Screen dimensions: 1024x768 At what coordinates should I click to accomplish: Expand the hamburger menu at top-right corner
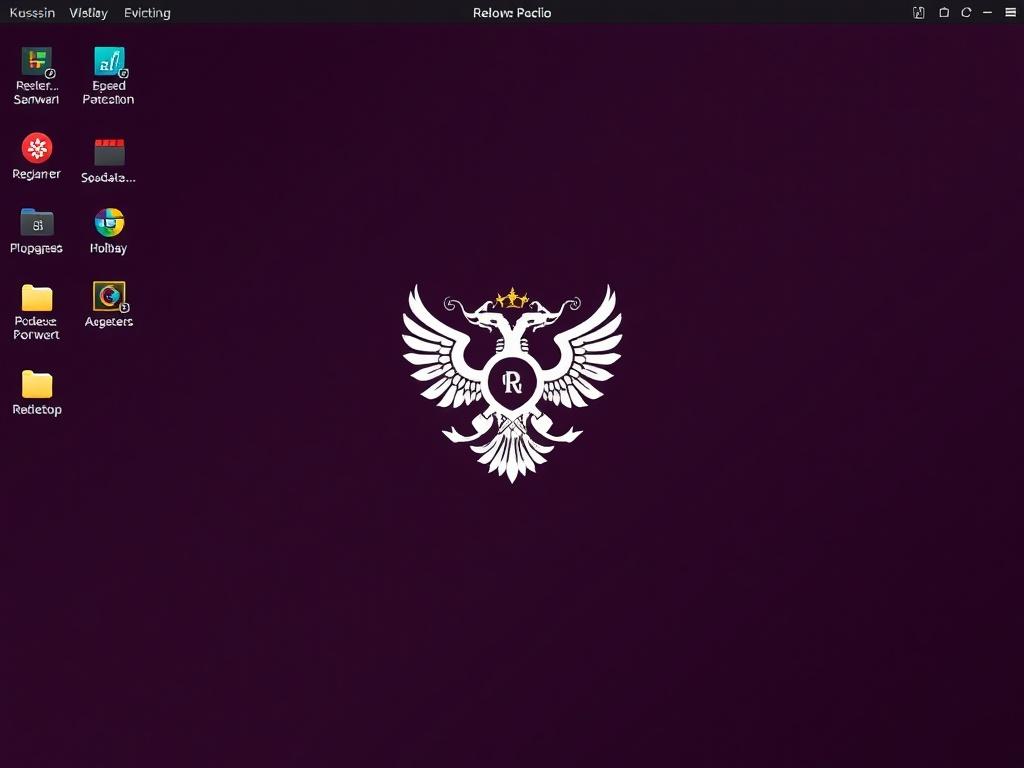(1010, 13)
